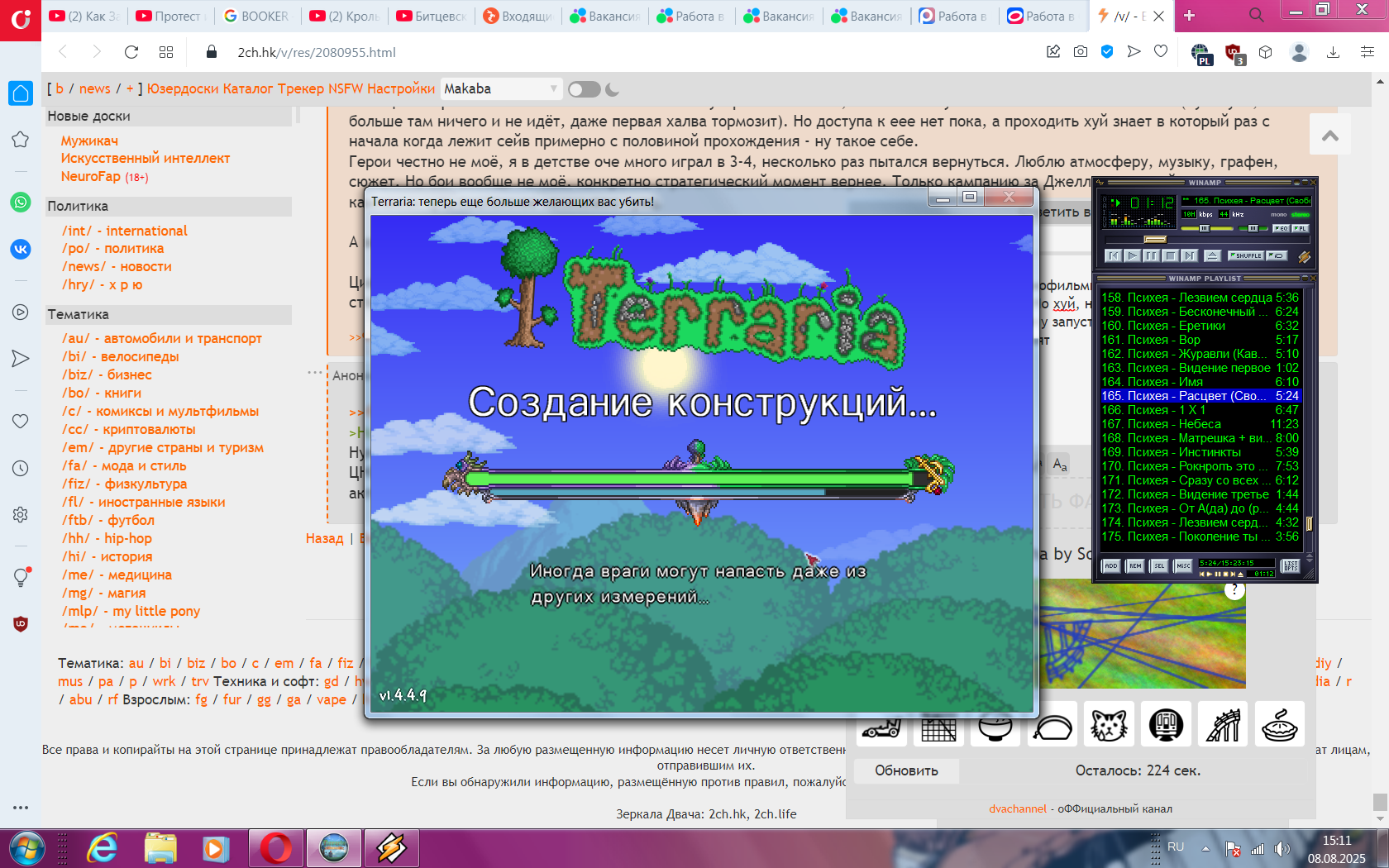The image size is (1389, 868).
Task: Select playlist track 161 Психея - Вор
Action: click(1200, 340)
